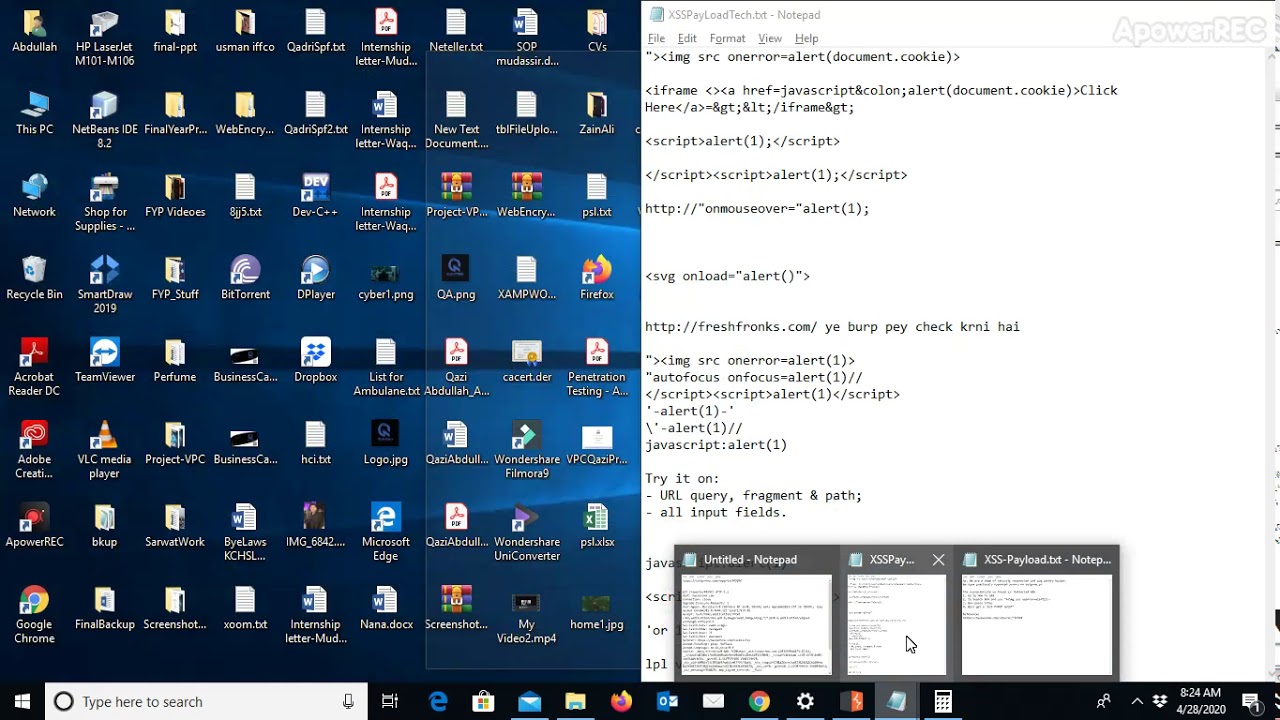
Task: Select the DPlayer desktop icon
Action: pyautogui.click(x=315, y=278)
